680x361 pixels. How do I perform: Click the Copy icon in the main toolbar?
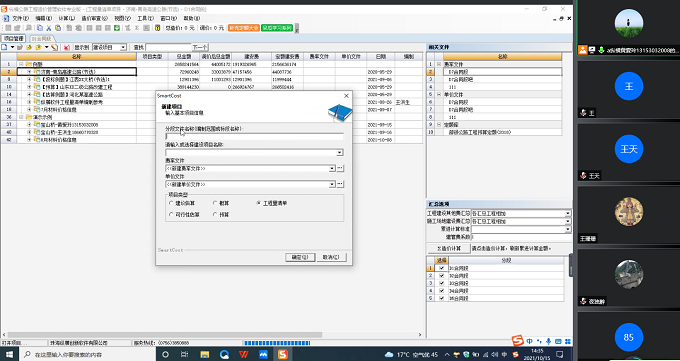coord(40,28)
